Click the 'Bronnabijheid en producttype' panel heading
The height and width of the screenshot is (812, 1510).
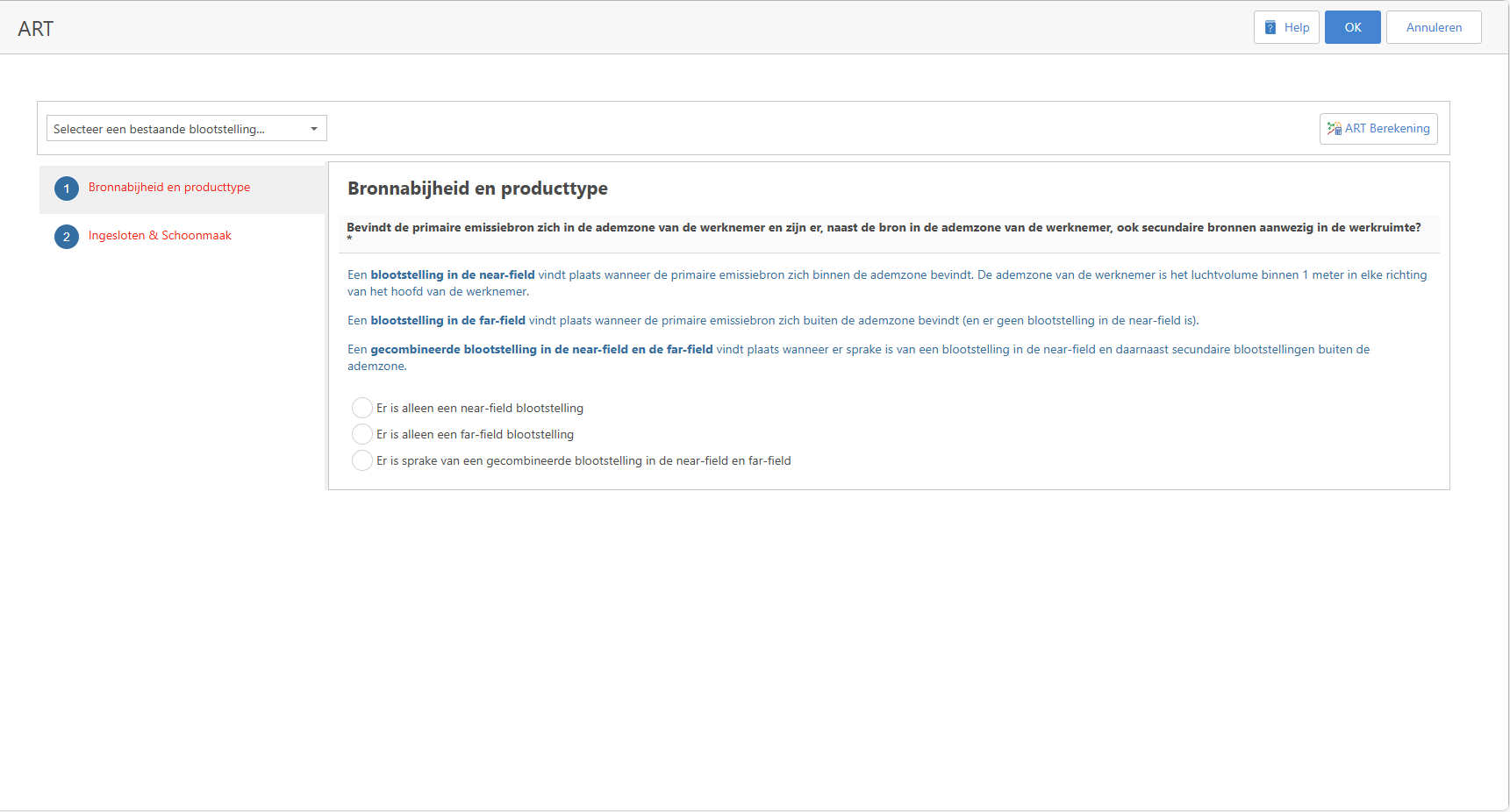coord(477,189)
